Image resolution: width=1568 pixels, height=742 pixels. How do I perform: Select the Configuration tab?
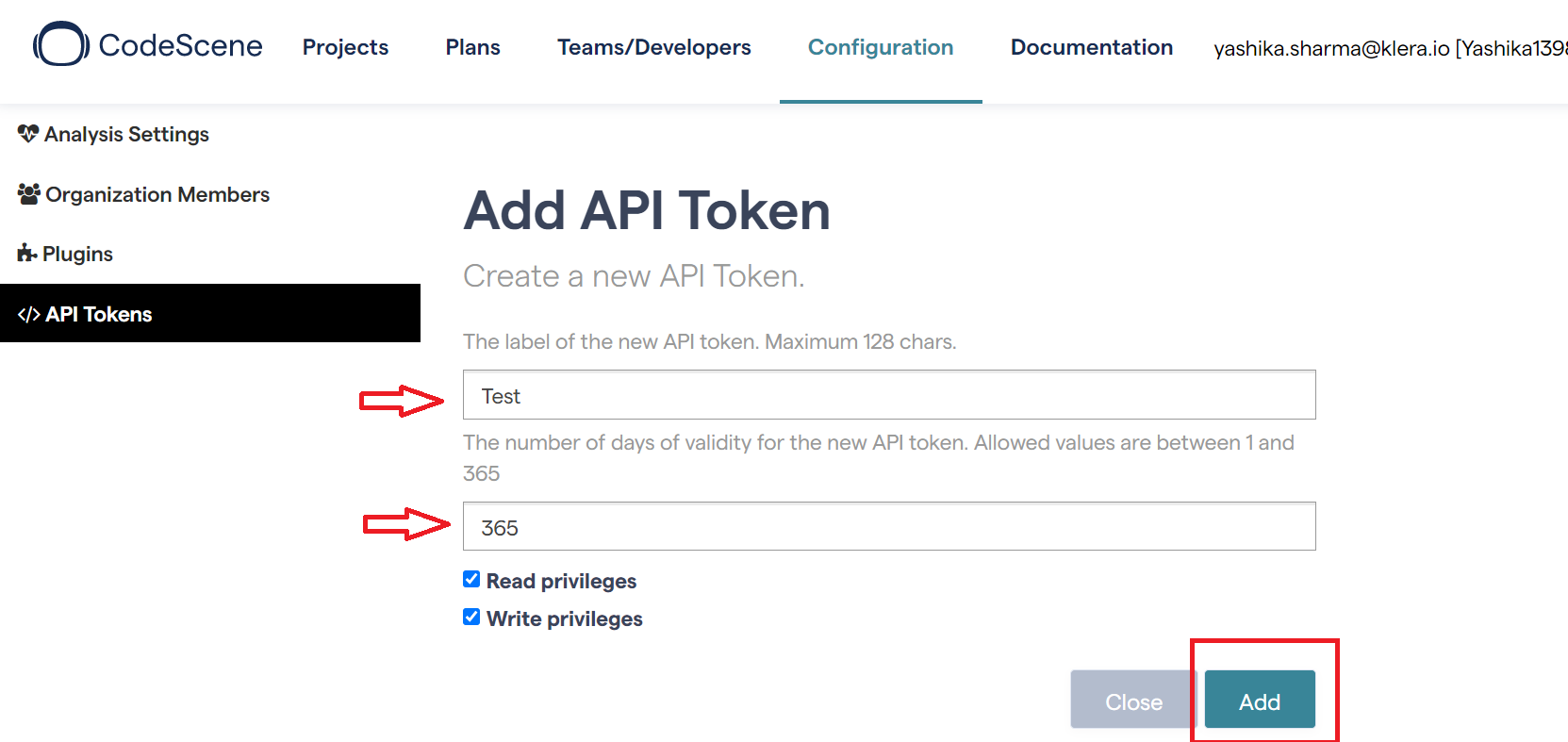point(880,47)
